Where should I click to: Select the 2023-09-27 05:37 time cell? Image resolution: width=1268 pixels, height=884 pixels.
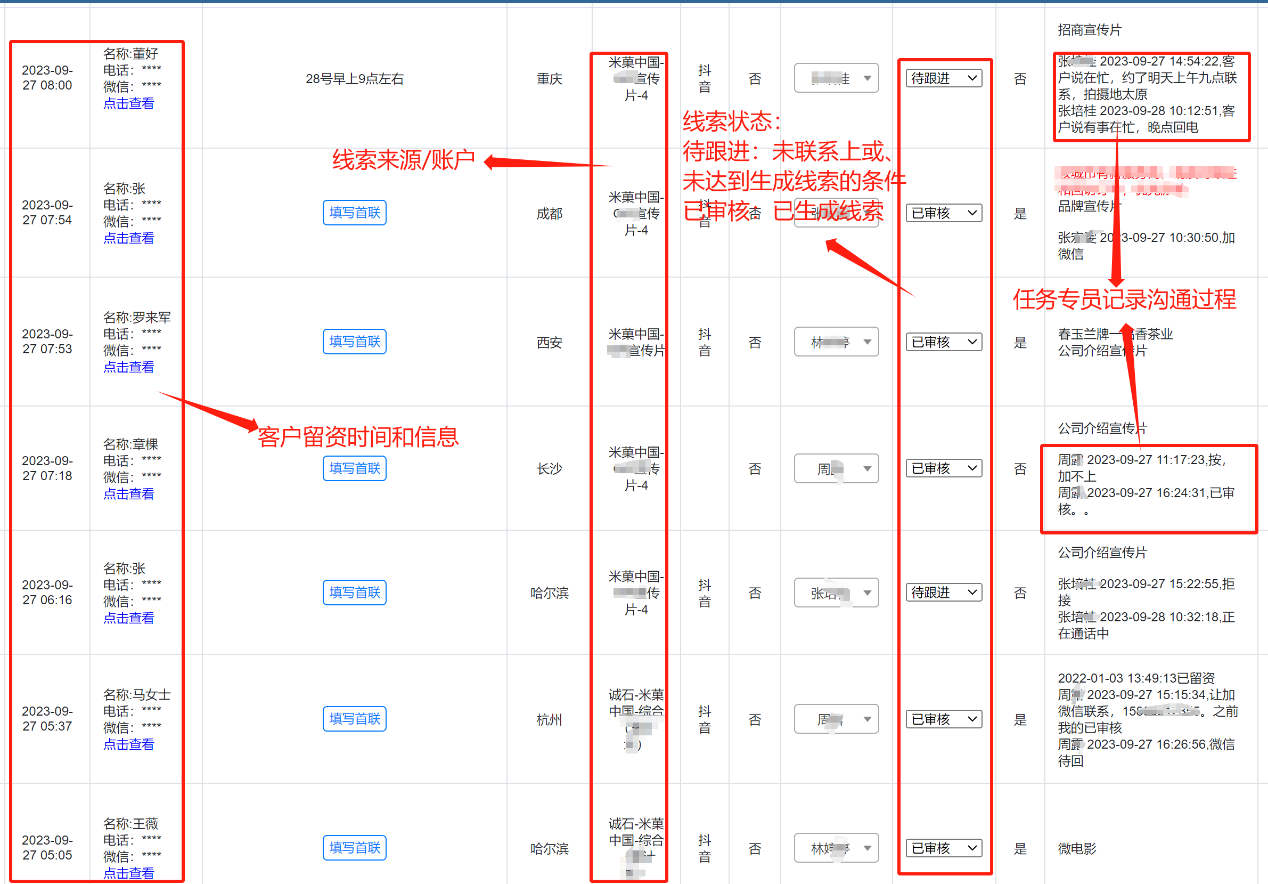coord(47,719)
